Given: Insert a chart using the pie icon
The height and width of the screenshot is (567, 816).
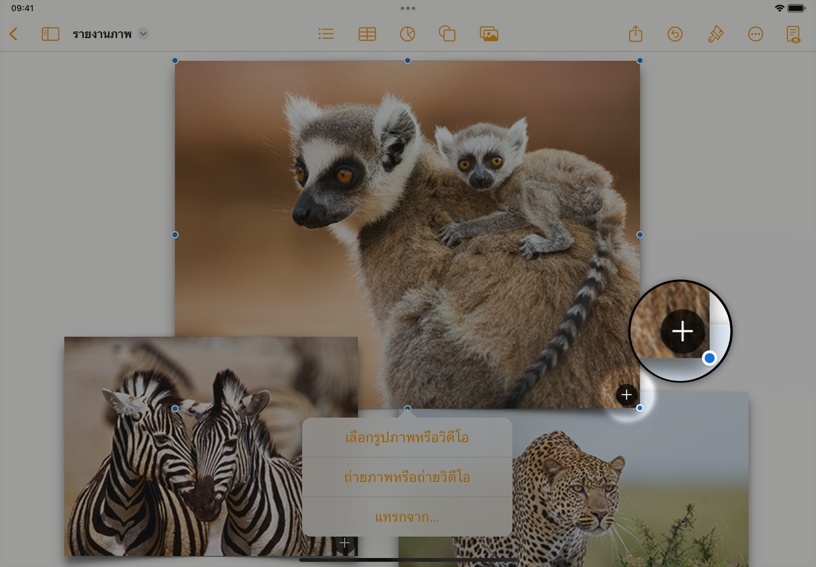Looking at the screenshot, I should click(407, 34).
